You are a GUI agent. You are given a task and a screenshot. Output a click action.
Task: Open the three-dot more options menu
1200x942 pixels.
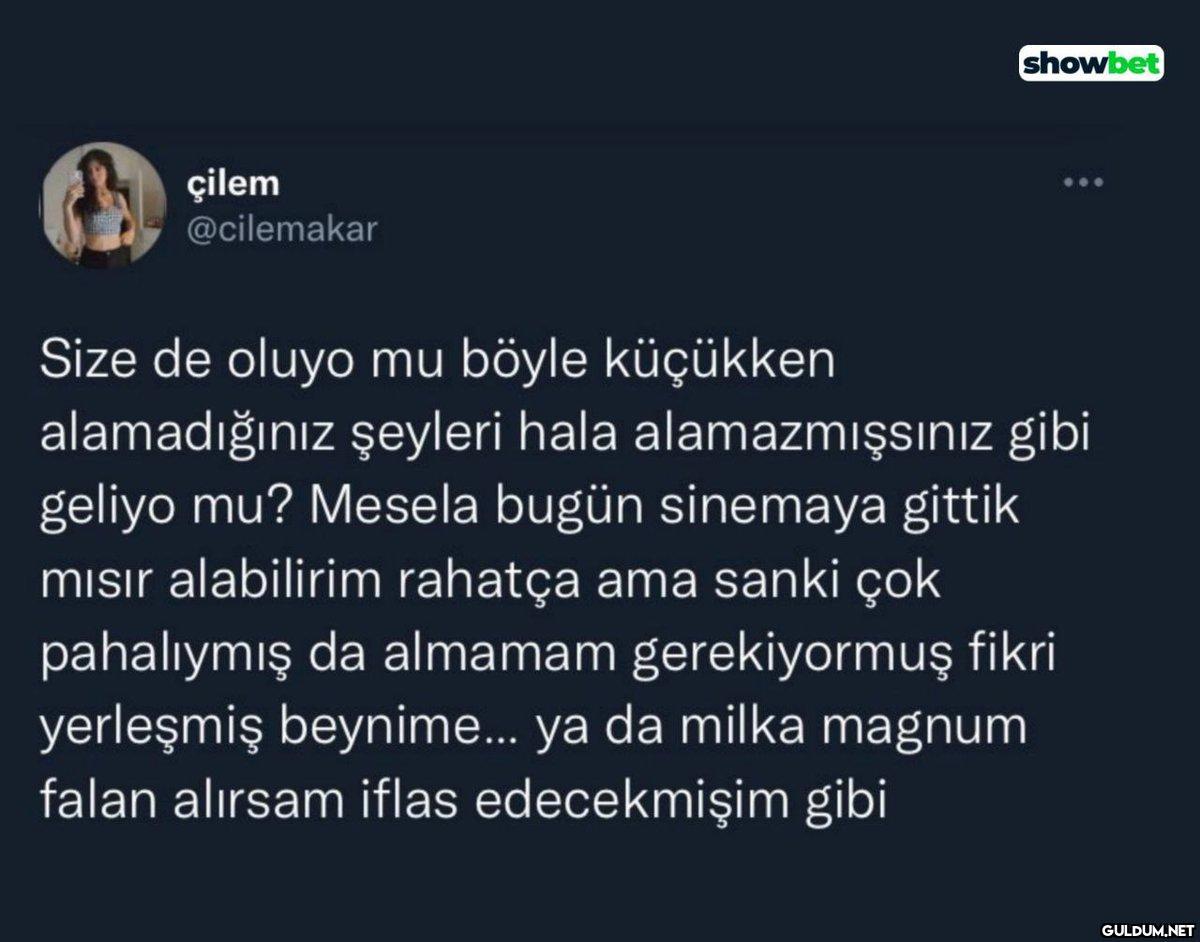tap(1083, 183)
